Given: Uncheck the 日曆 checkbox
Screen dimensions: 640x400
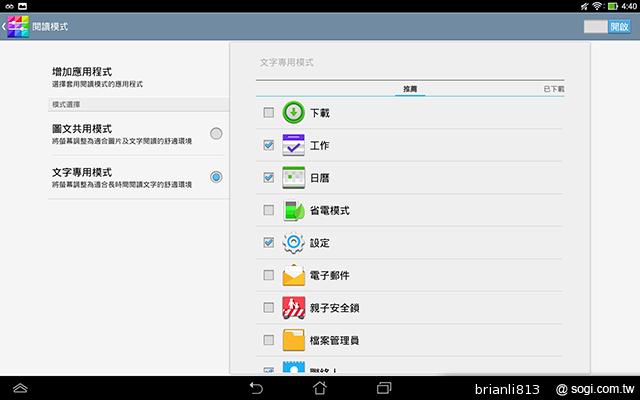Looking at the screenshot, I should (269, 178).
